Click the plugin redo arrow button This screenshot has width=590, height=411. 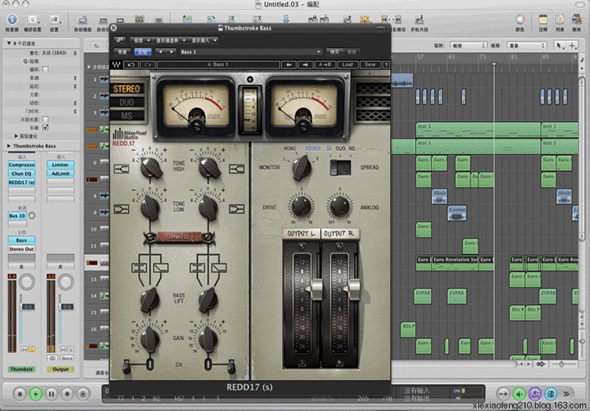pos(148,65)
